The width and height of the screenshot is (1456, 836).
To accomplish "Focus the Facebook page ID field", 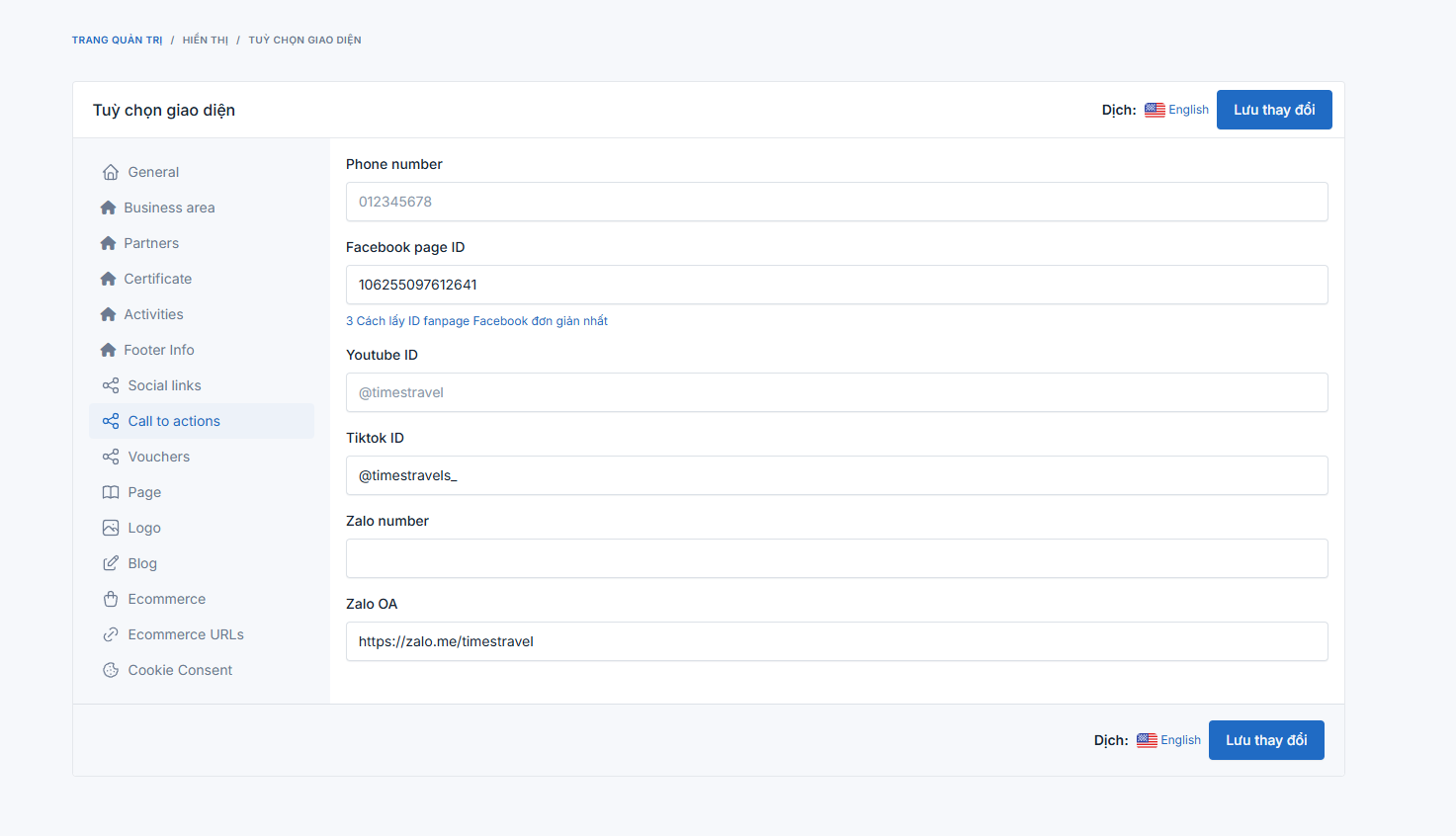I will 836,285.
